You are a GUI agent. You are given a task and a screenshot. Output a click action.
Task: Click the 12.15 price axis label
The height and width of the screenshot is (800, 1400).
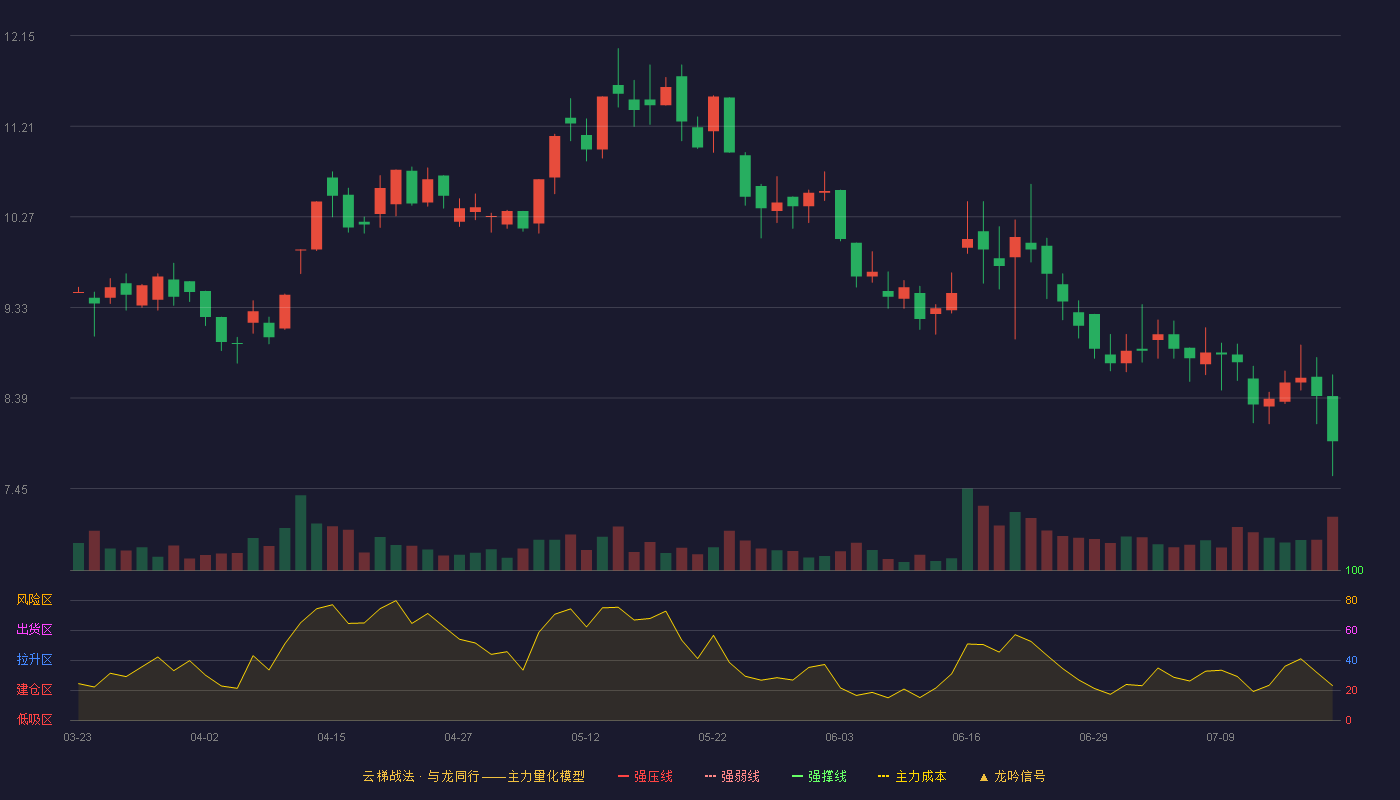click(x=19, y=37)
